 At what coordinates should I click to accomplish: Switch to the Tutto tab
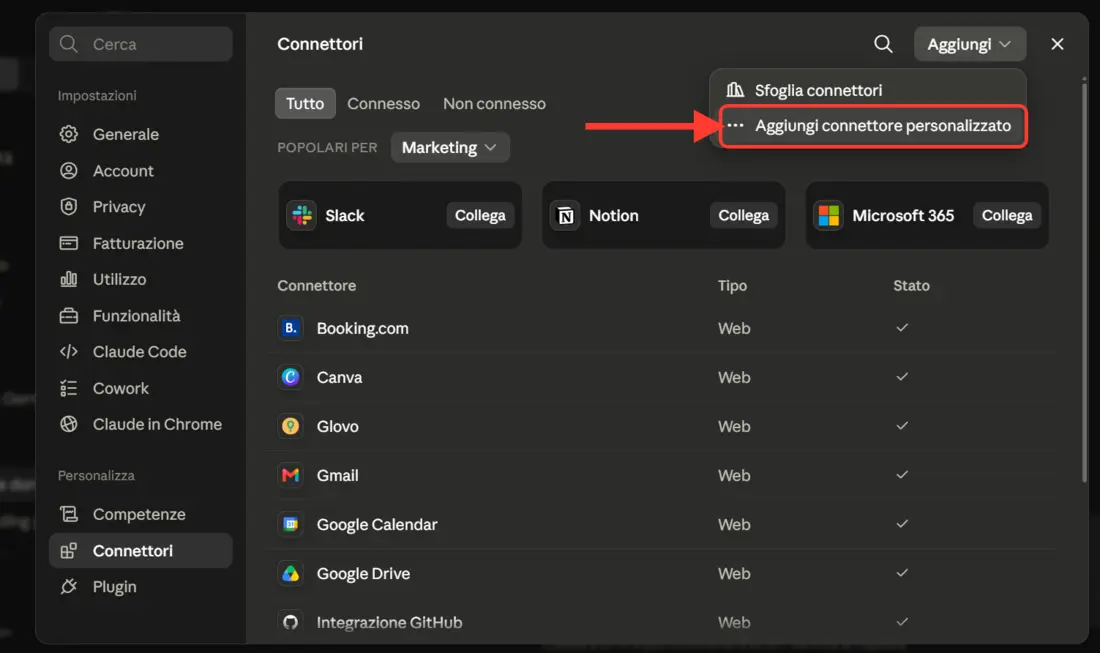pos(305,103)
